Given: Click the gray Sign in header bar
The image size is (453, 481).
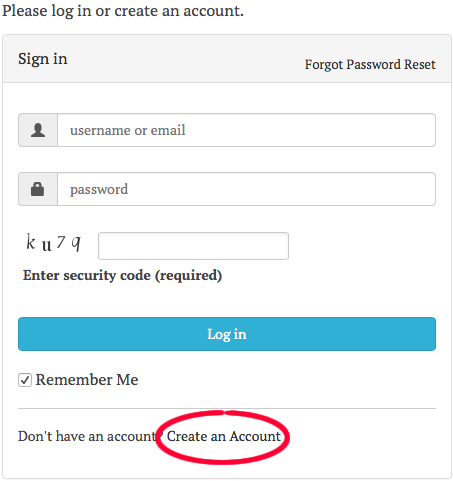Looking at the screenshot, I should point(227,59).
